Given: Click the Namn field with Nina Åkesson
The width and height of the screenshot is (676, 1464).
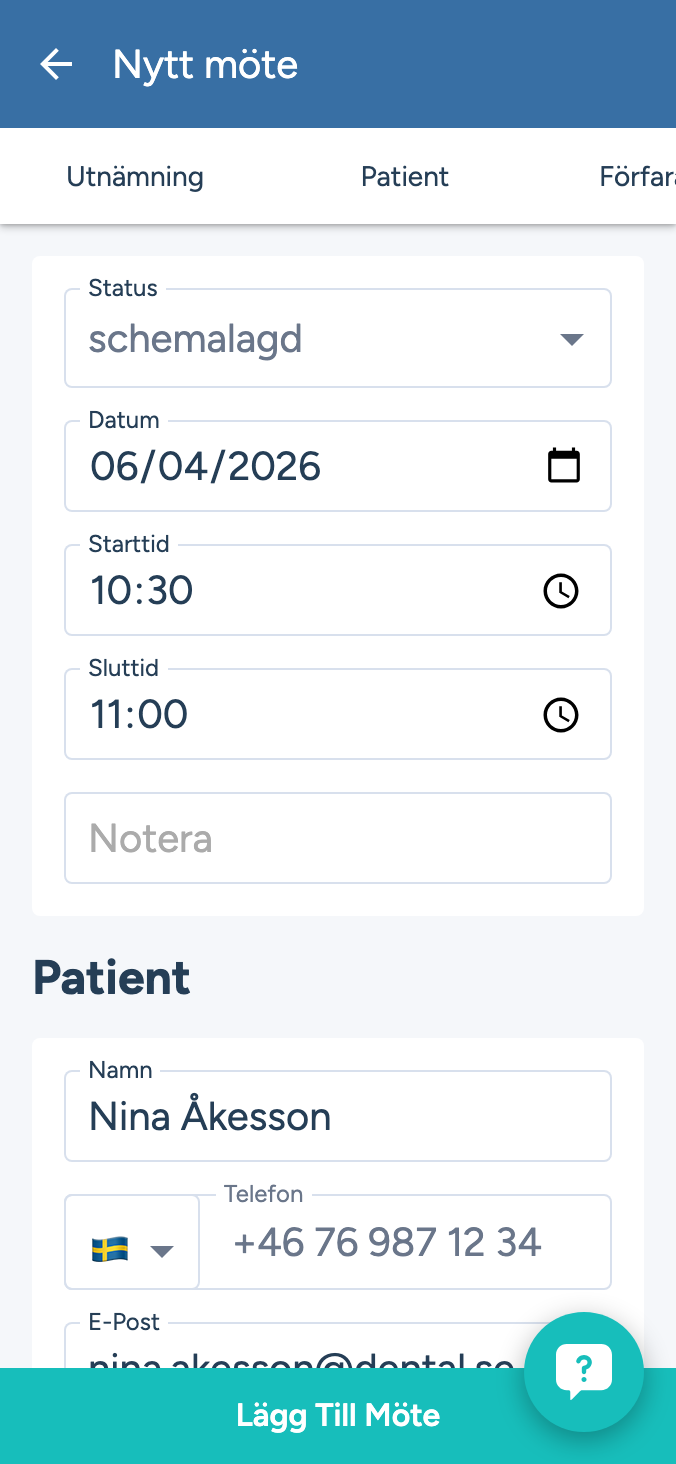Looking at the screenshot, I should click(x=338, y=1116).
